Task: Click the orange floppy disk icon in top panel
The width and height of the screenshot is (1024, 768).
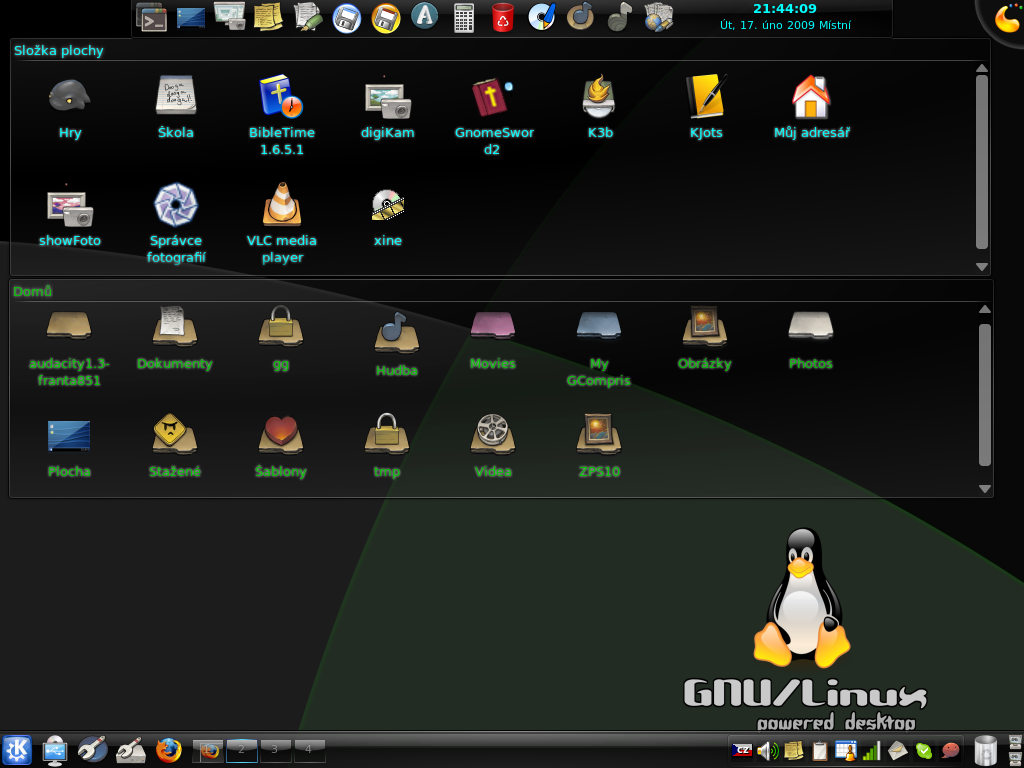Action: pos(386,18)
